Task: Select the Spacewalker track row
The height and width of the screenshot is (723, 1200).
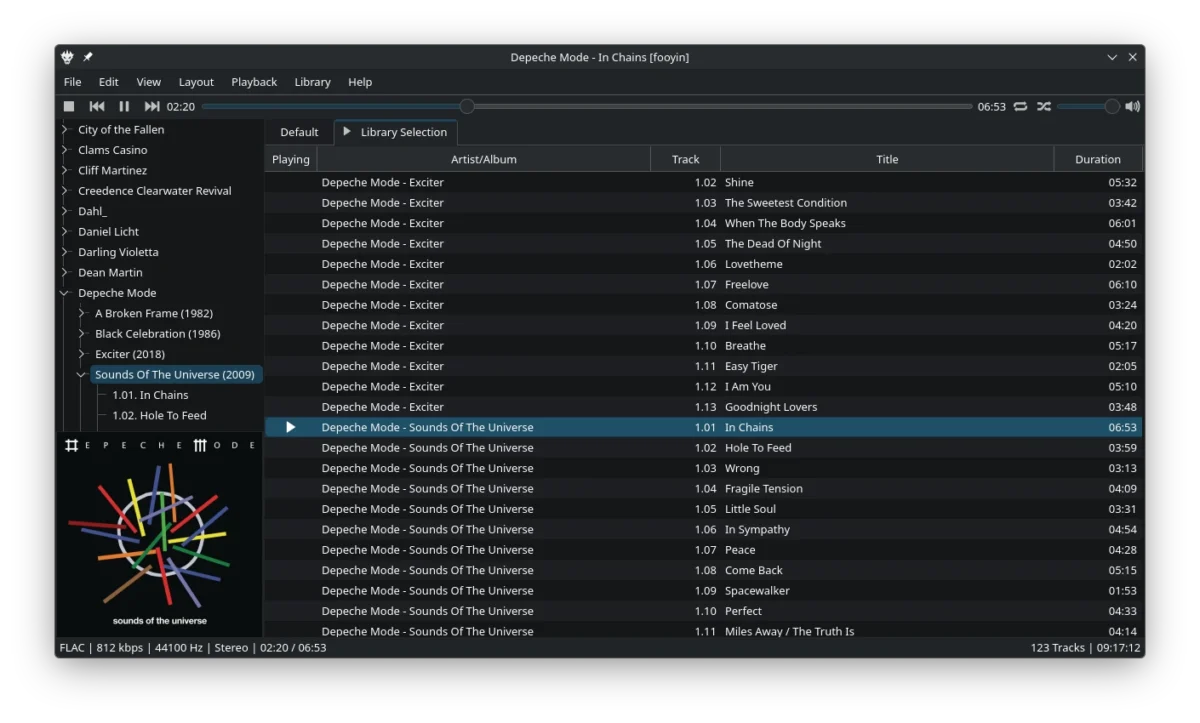Action: [704, 591]
